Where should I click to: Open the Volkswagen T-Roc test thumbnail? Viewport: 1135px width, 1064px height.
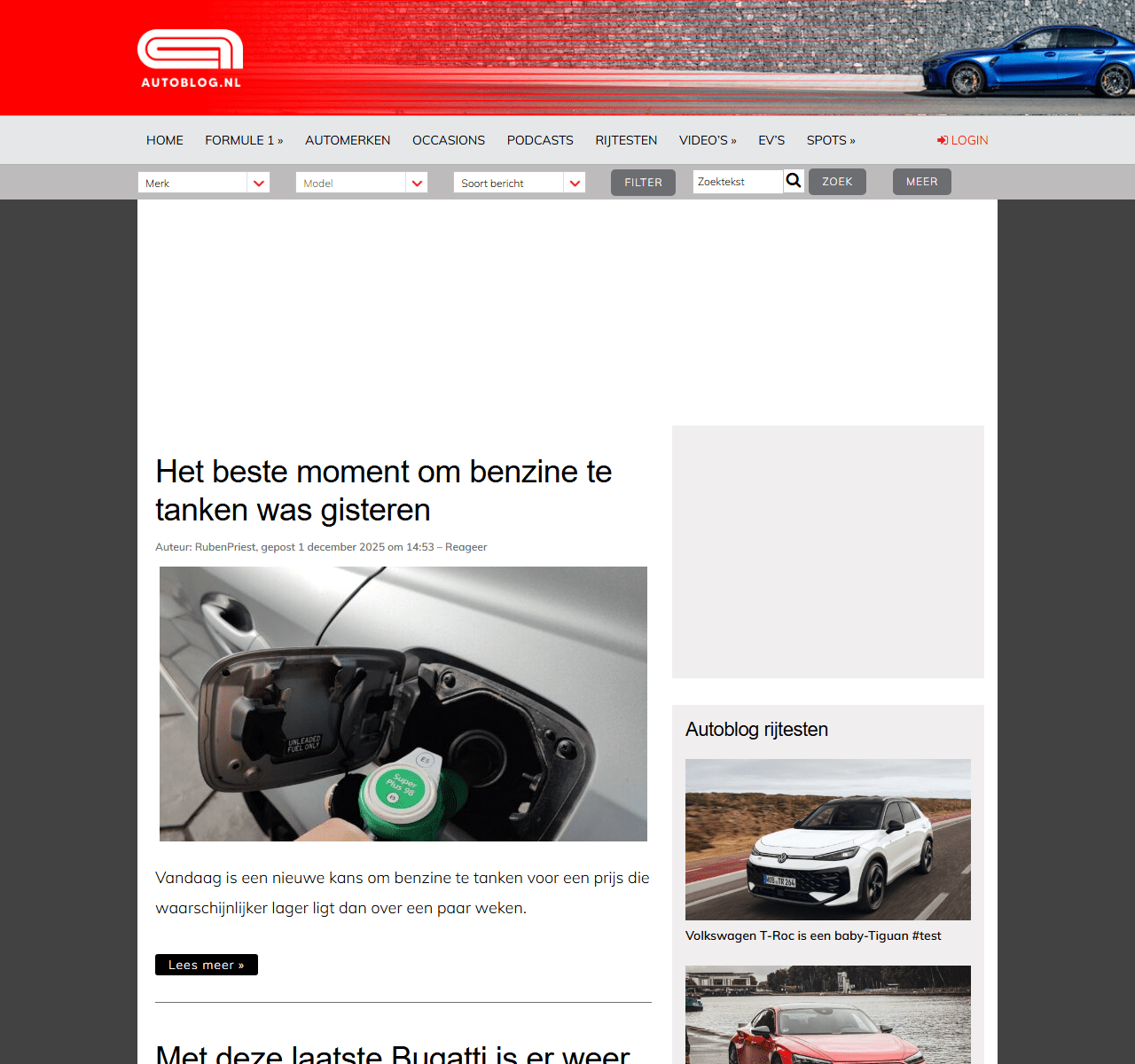(x=828, y=839)
